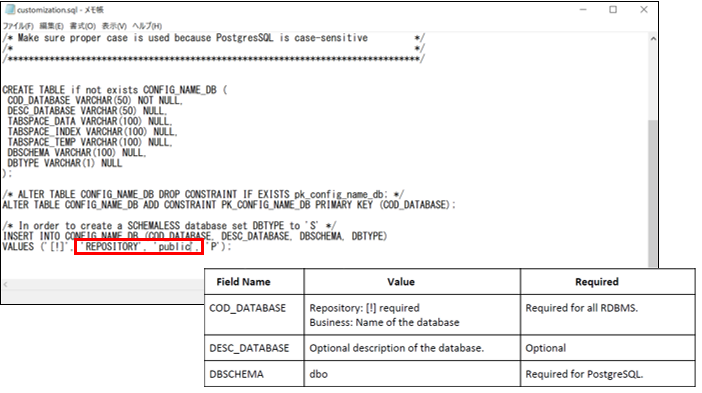
Task: Place cursor after 'public' in VALUES line
Action: 193,247
